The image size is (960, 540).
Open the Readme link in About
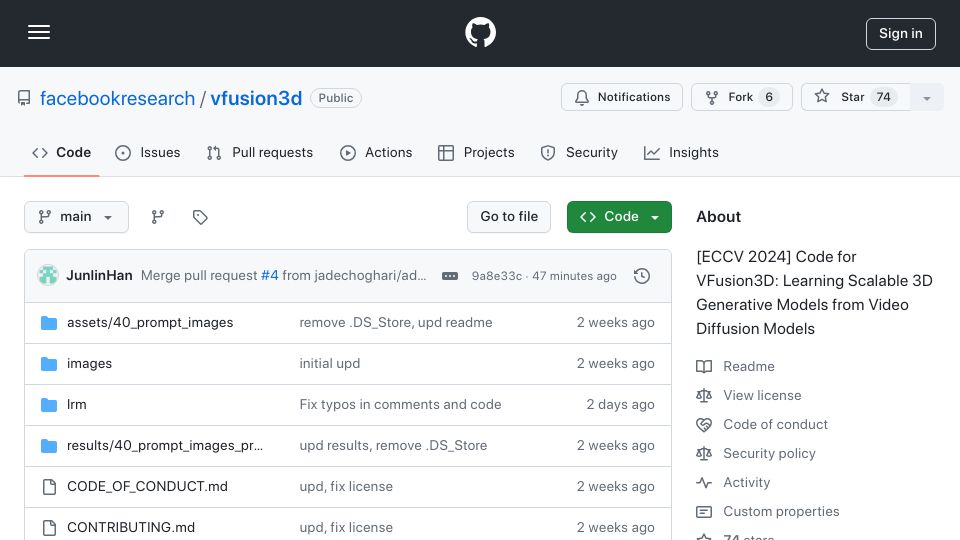(x=749, y=366)
